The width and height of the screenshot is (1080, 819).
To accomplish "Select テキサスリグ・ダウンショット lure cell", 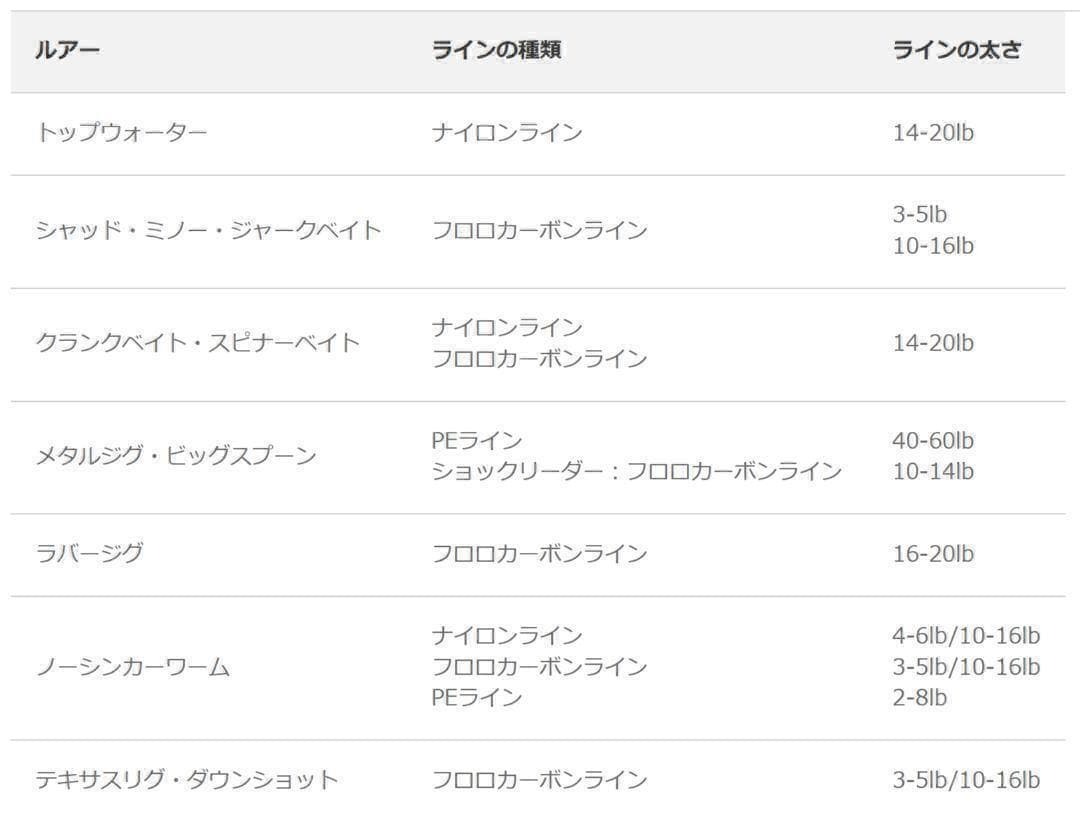I will point(187,780).
